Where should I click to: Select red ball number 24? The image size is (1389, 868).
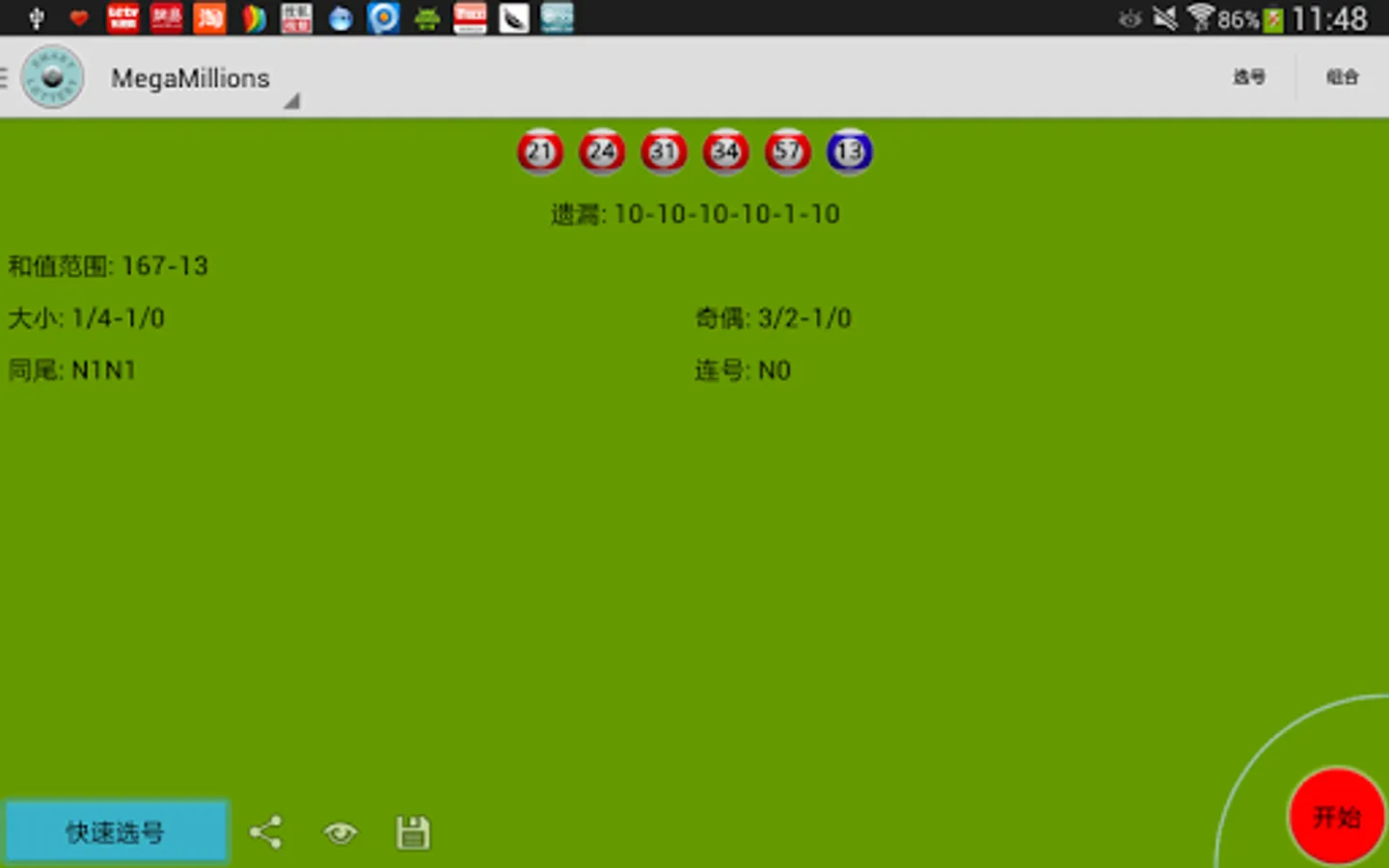coord(602,151)
